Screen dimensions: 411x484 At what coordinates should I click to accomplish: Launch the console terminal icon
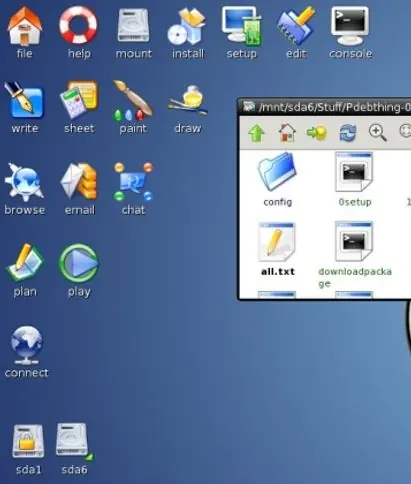(350, 25)
